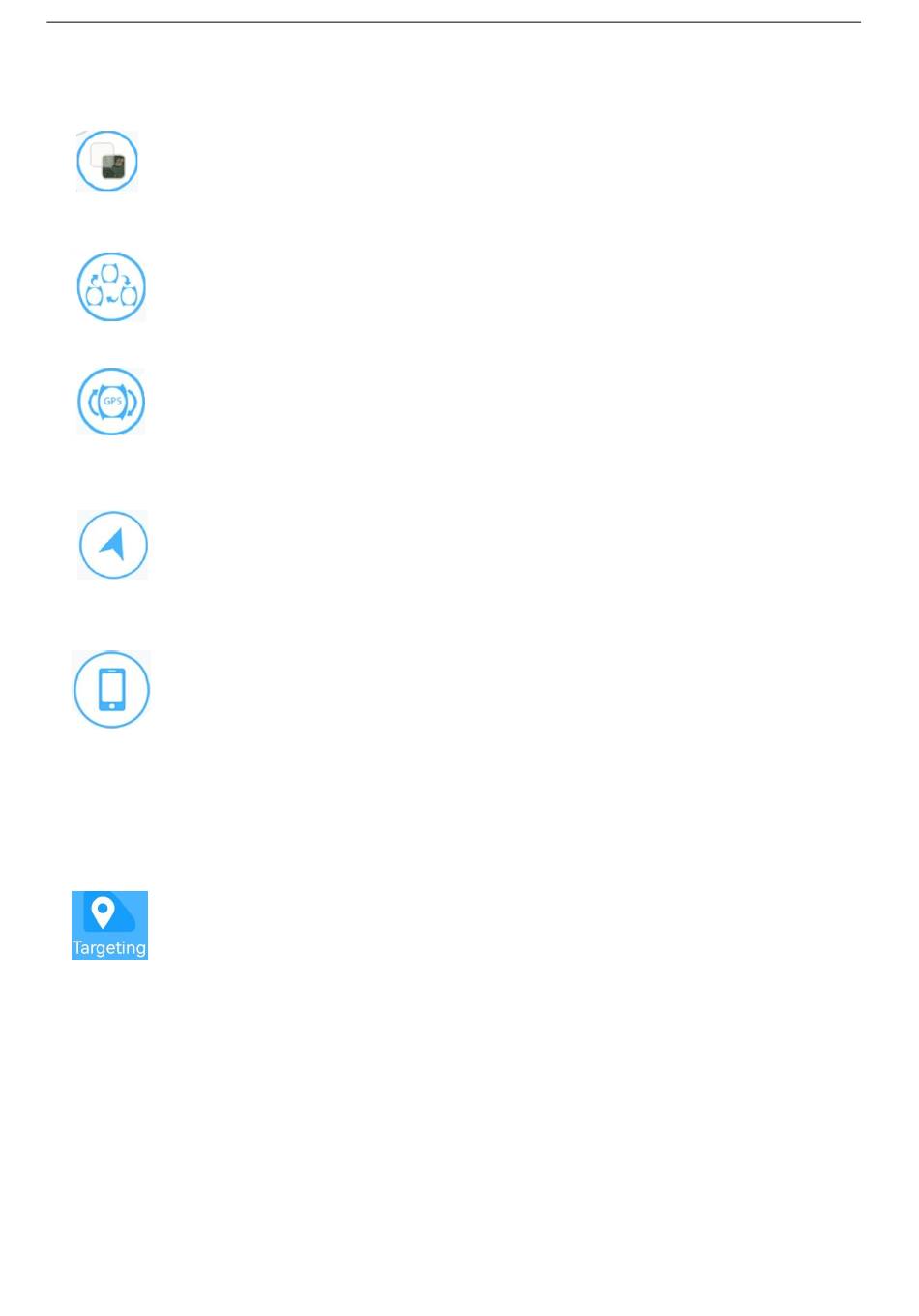Viewport: 919px width, 1316px height.
Task: Select the satellite map thumbnail square
Action: [114, 167]
